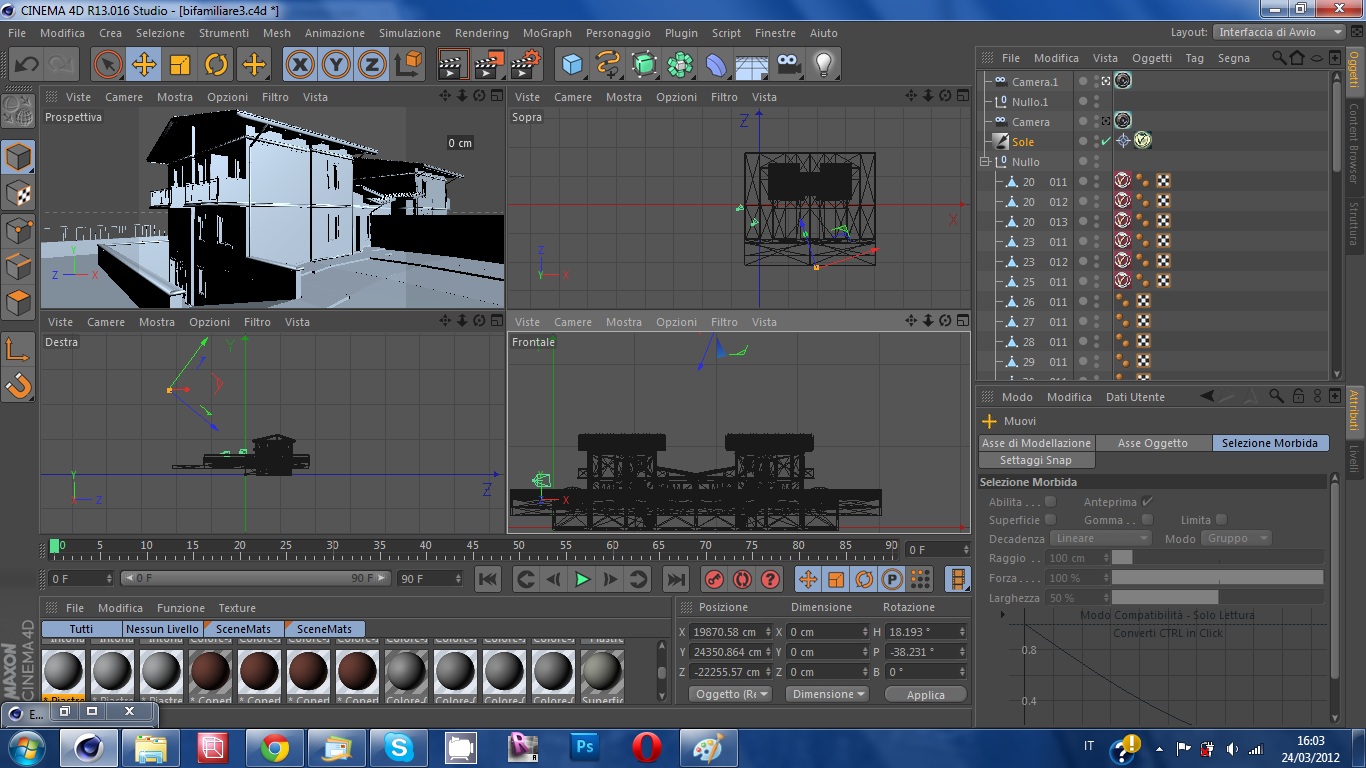The width and height of the screenshot is (1366, 768).
Task: Add a cube primitive object
Action: (x=572, y=65)
